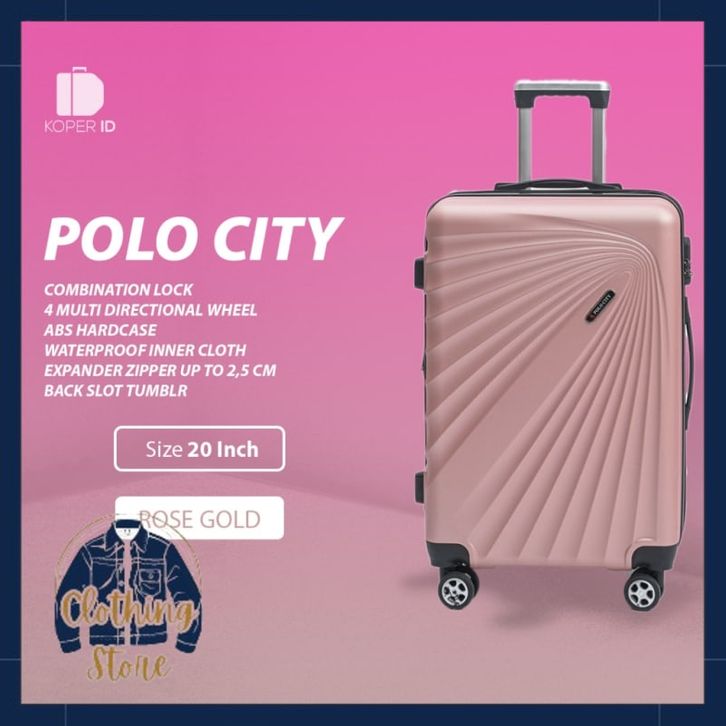The image size is (726, 726).
Task: Click the suitcase telescopic handle
Action: (x=562, y=133)
